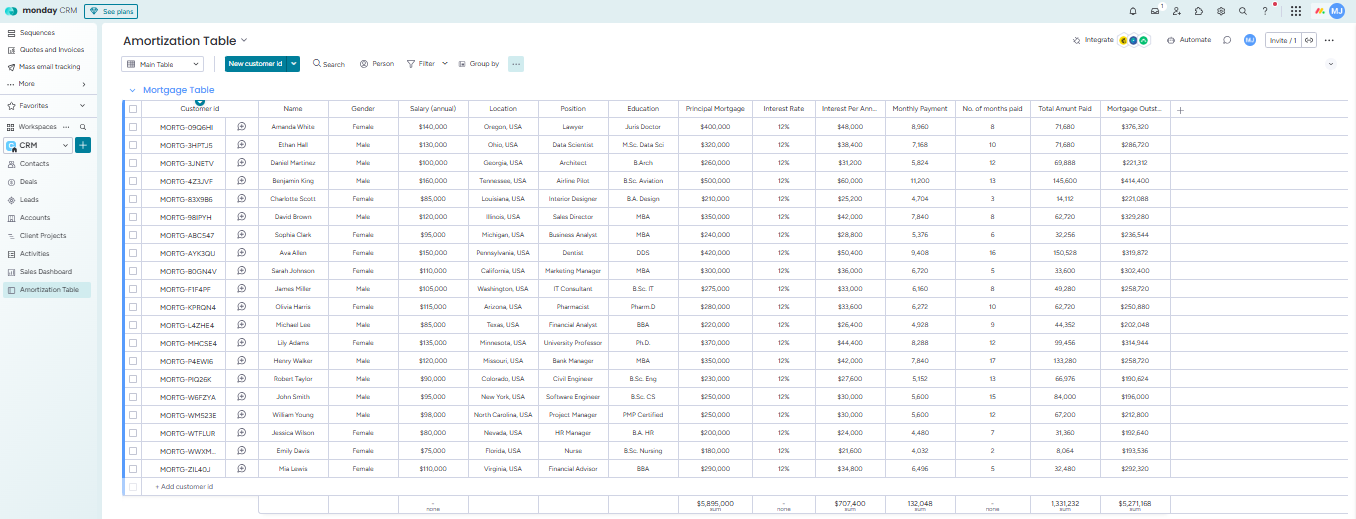Screen dimensions: 1356x519
Task: Open the Amortization Table title dropdown arrow
Action: click(x=244, y=41)
